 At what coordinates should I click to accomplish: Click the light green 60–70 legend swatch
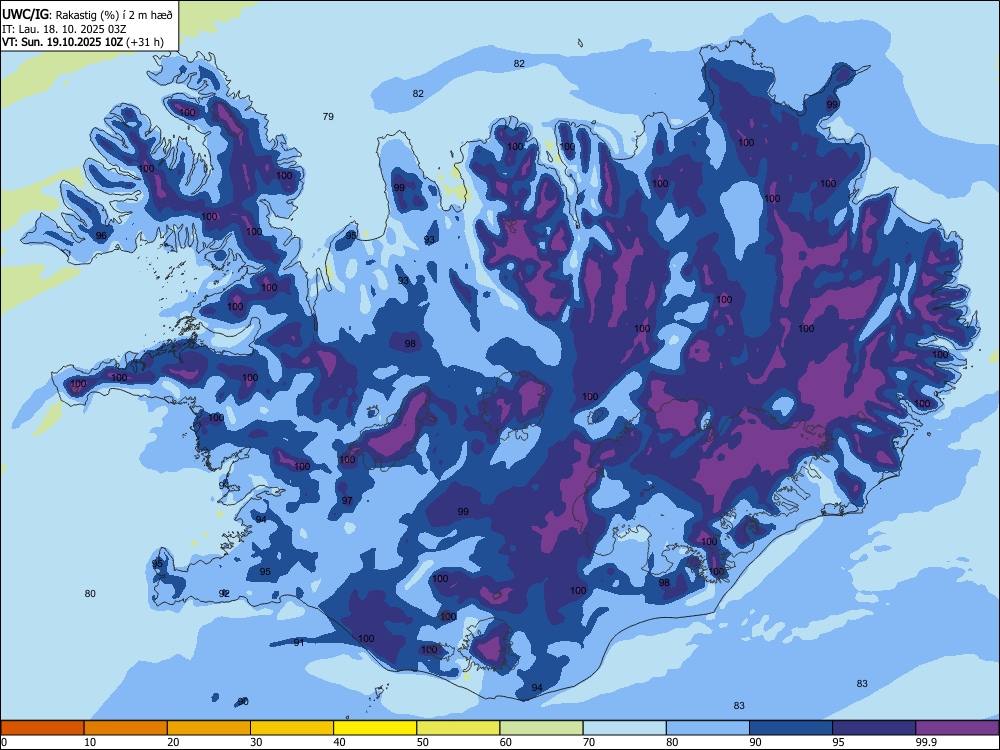[541, 728]
